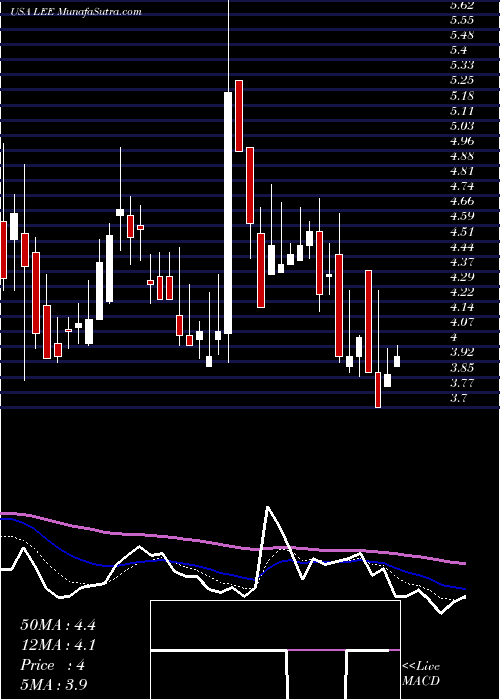Click the 4.59 price axis label

[x=462, y=217]
